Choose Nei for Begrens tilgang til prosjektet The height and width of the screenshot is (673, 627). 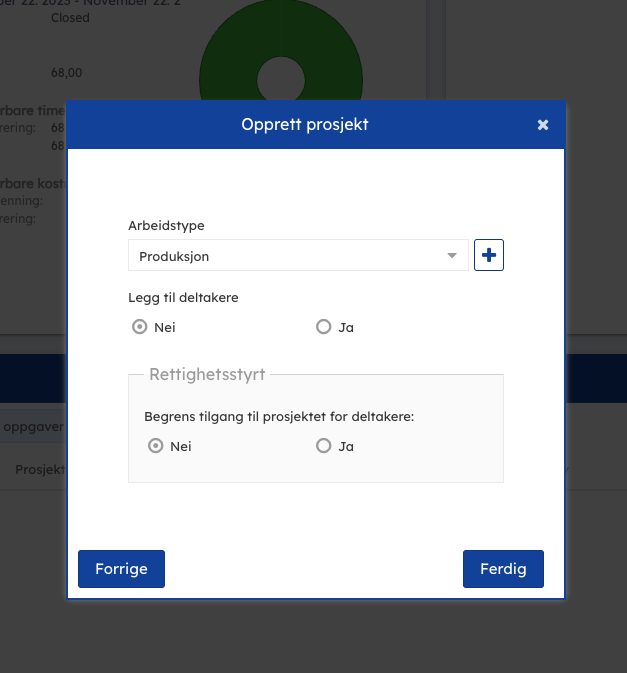156,447
